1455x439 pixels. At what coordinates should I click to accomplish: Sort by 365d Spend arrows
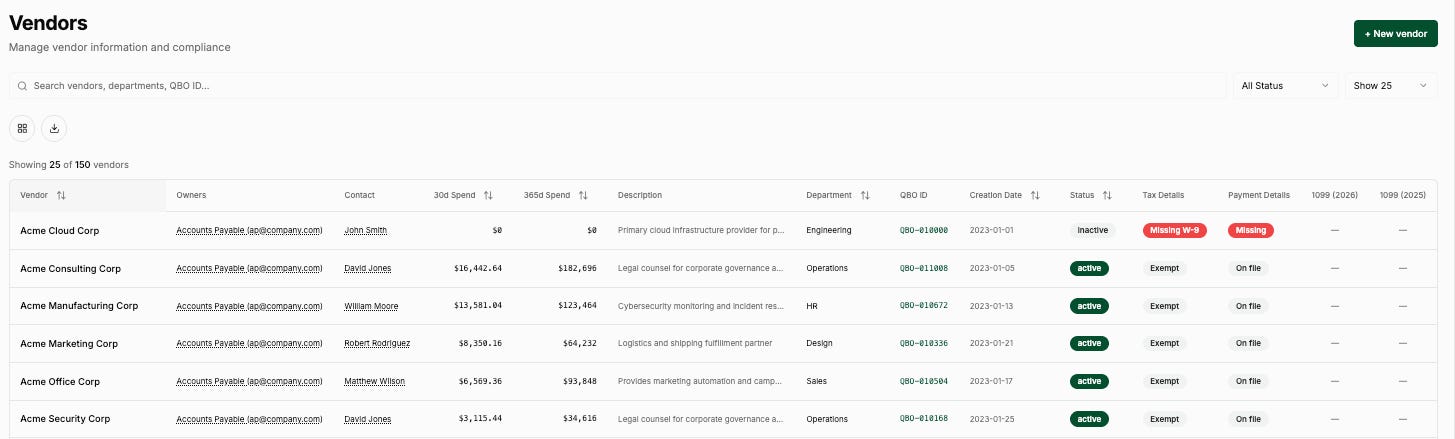[583, 195]
